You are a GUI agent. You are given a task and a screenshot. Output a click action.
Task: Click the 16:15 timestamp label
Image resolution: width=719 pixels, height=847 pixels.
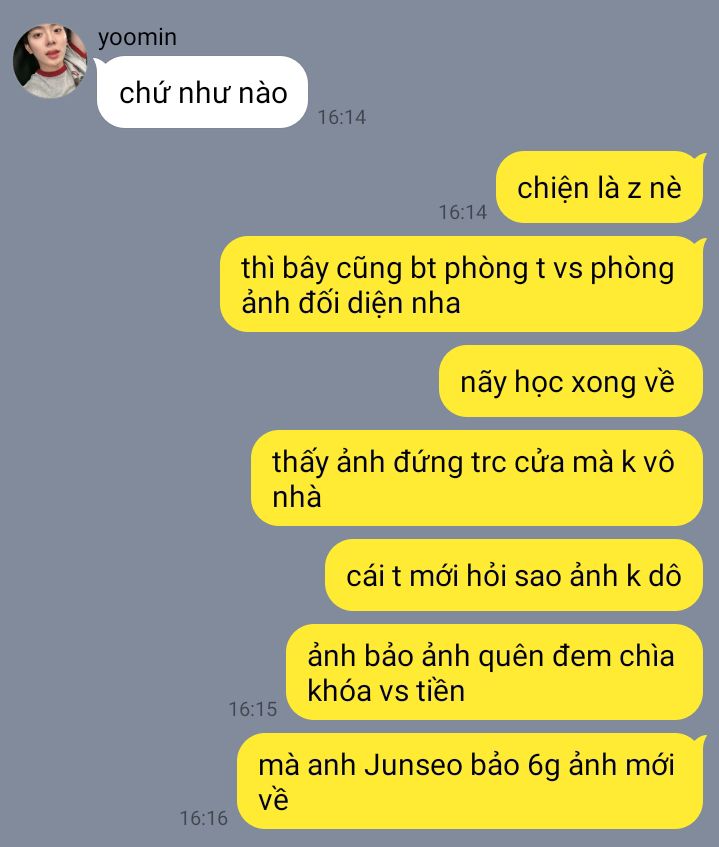tap(252, 709)
